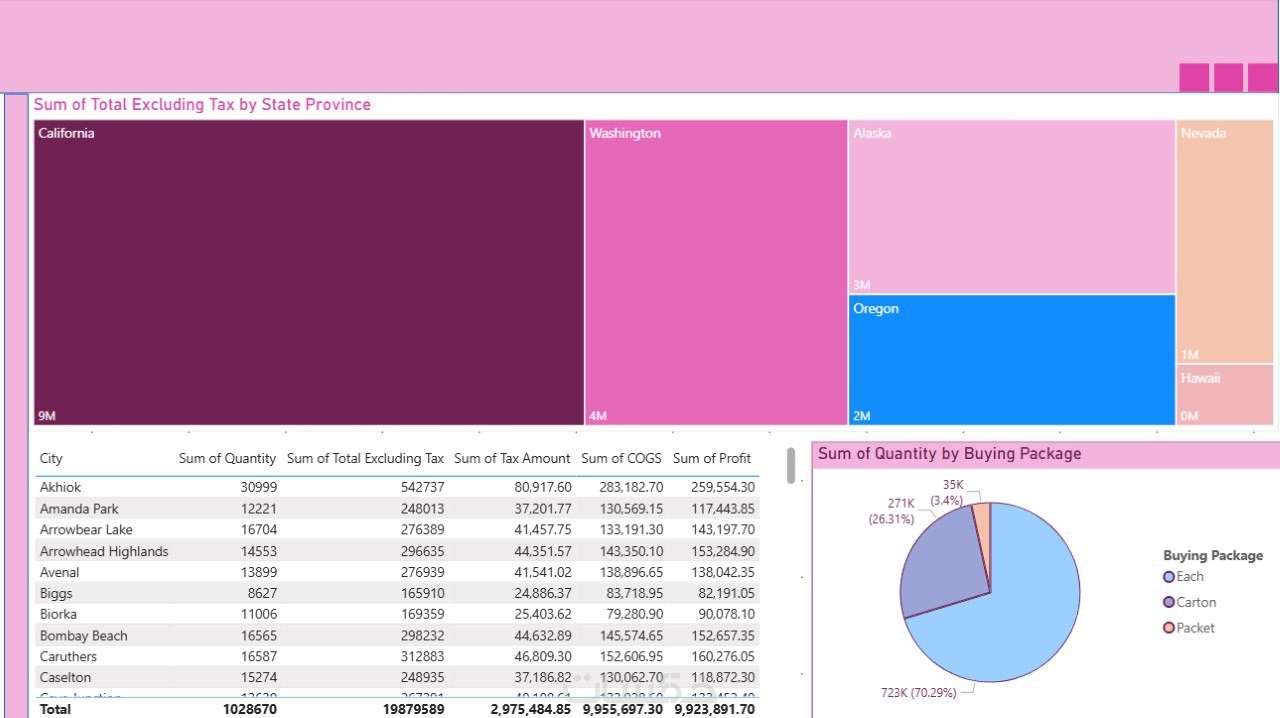1280x718 pixels.
Task: Click the '35K (3.4%)' pie label
Action: [946, 492]
